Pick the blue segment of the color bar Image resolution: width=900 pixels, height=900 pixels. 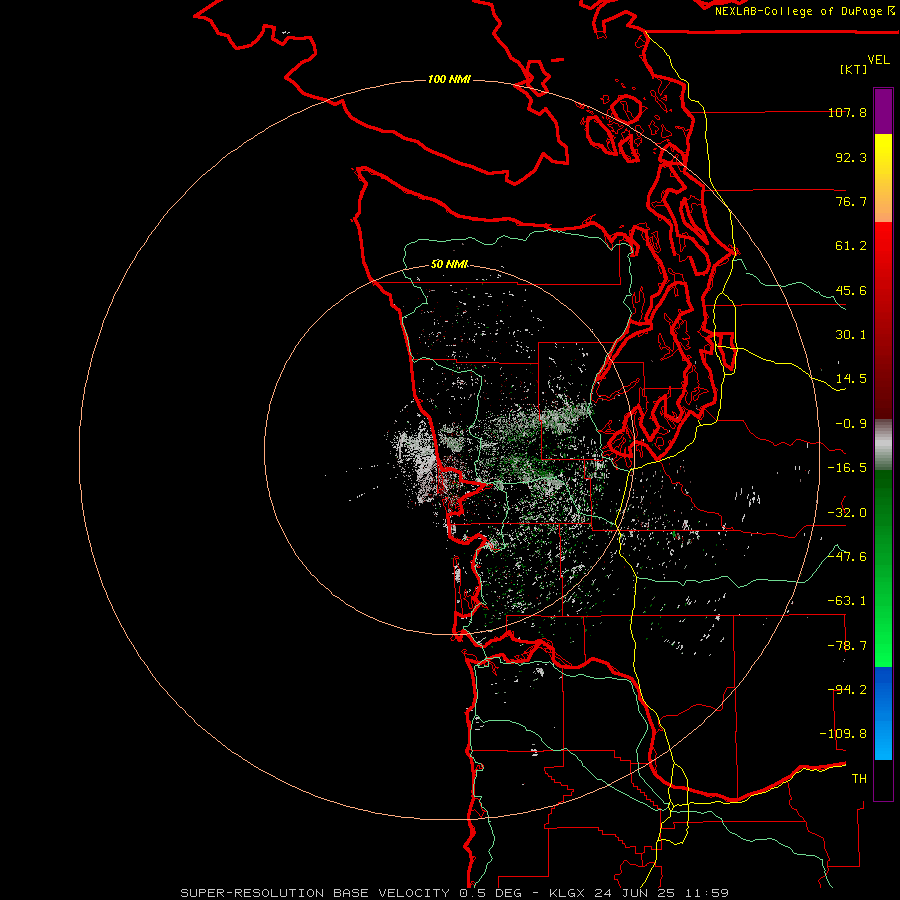(883, 713)
